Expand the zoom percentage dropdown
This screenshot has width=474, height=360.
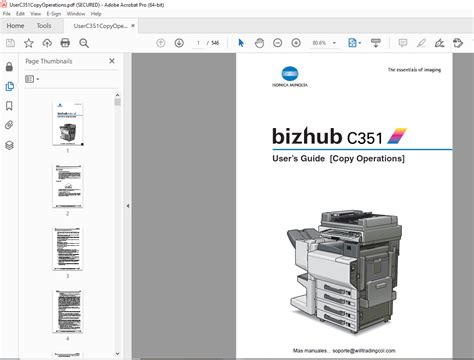pyautogui.click(x=334, y=43)
